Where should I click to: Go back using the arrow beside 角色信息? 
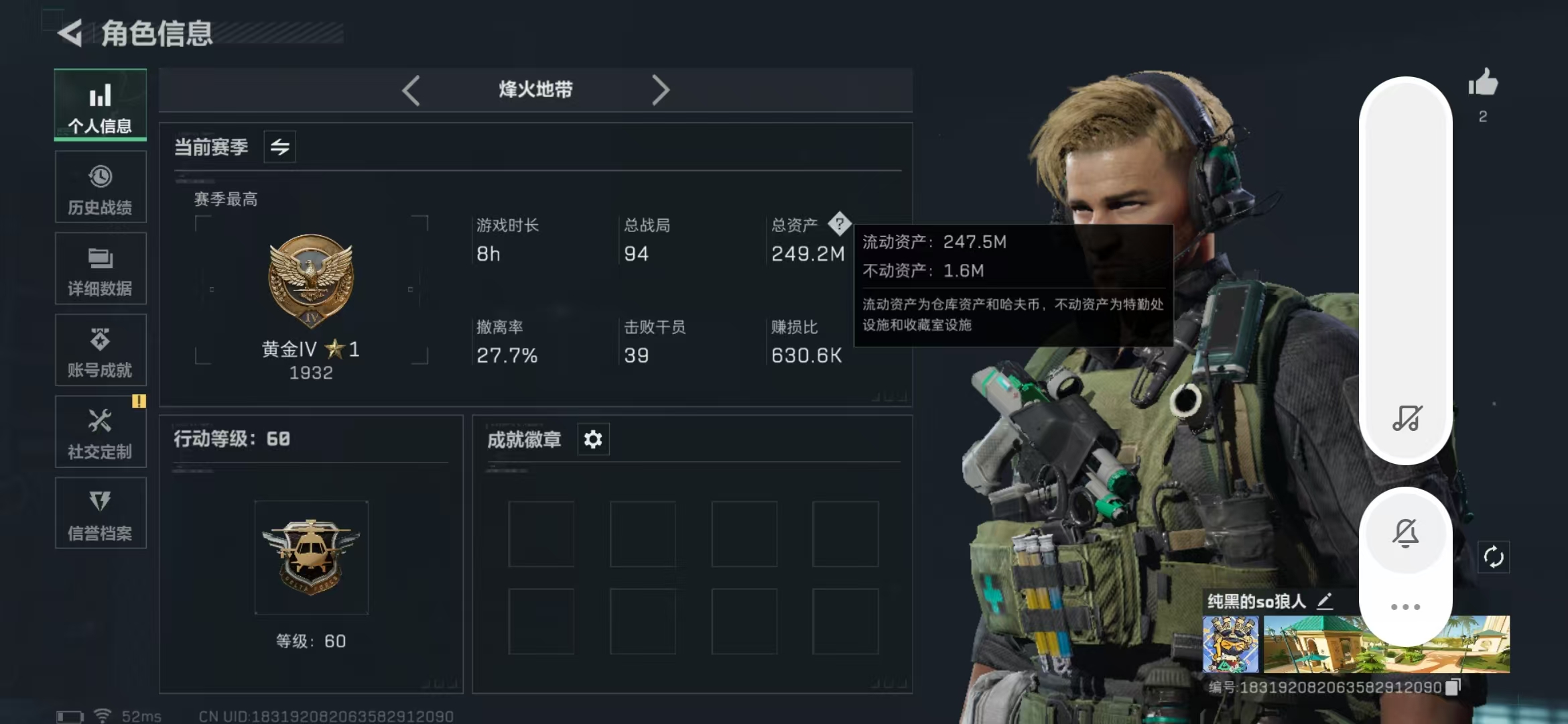point(70,33)
